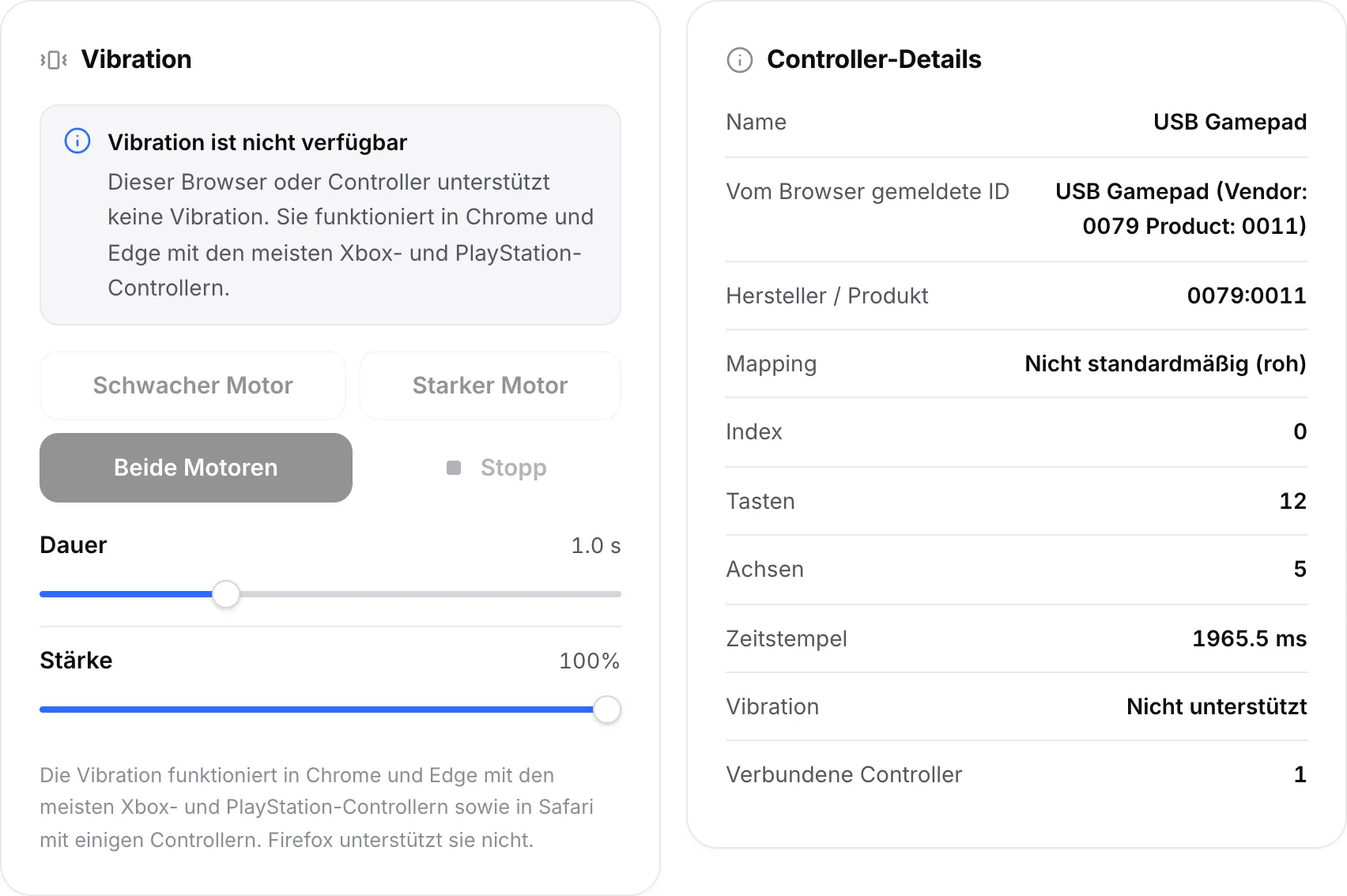Click the Hersteller / Produkt value 0079:0011
This screenshot has height=896, width=1347.
[1247, 296]
